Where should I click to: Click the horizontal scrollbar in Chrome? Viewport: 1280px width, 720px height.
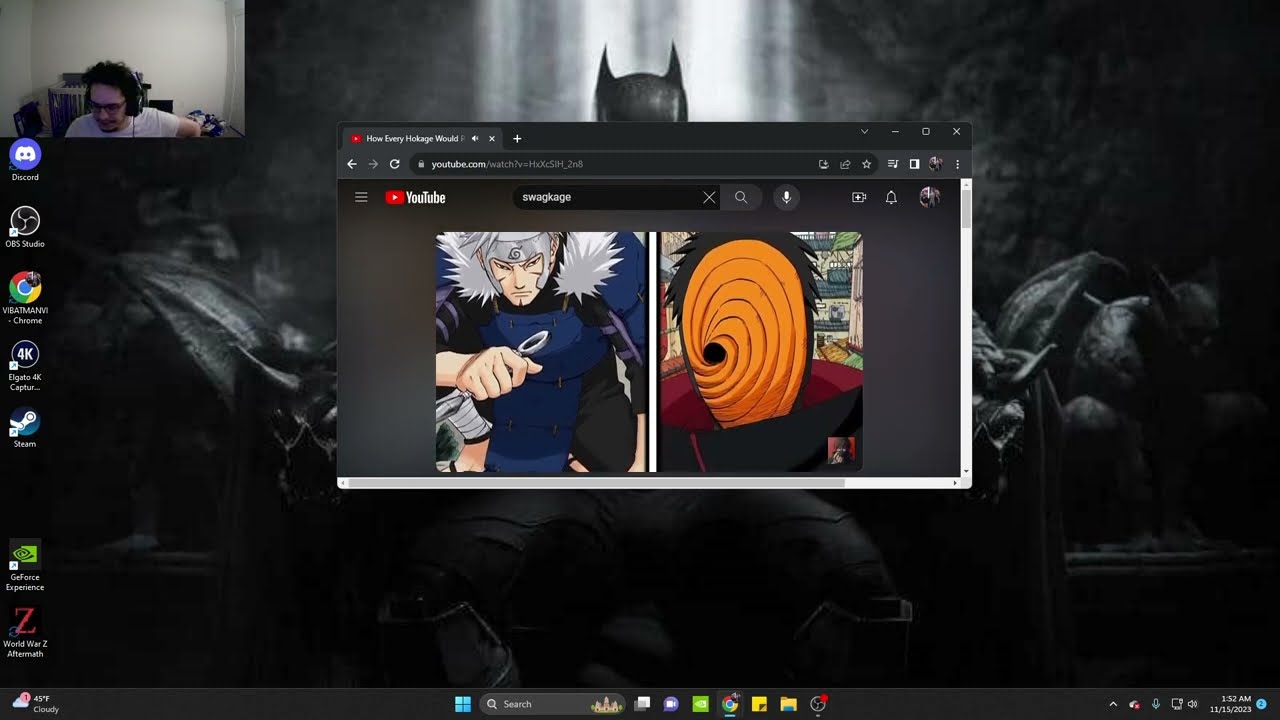point(597,483)
